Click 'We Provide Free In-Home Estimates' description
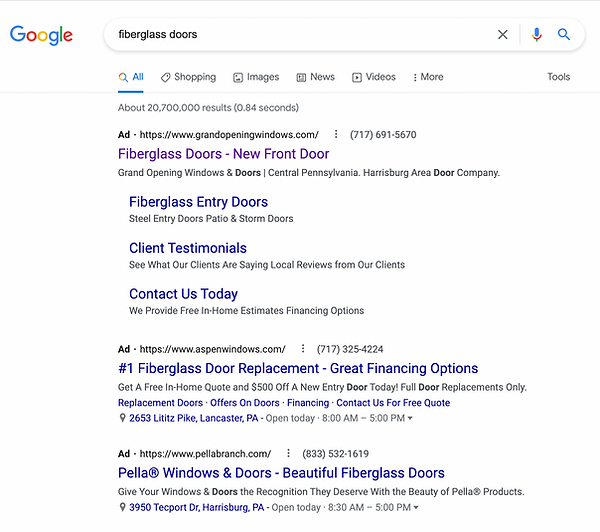The image size is (600, 532). click(x=246, y=310)
